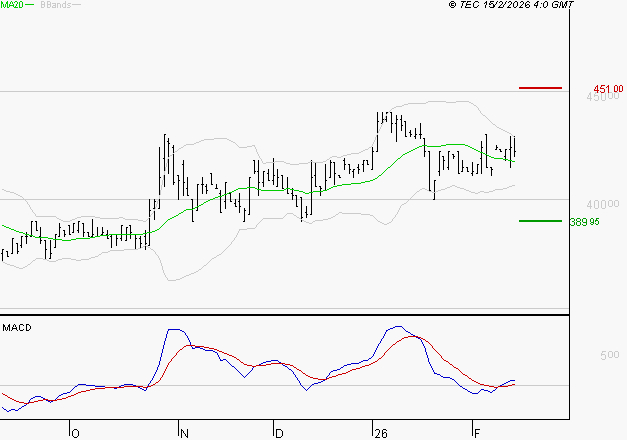Click the 451.00 red price label
The image size is (627, 440).
606,88
